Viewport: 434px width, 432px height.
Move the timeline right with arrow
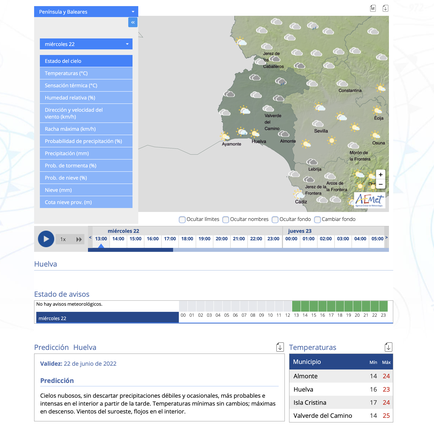pos(386,238)
